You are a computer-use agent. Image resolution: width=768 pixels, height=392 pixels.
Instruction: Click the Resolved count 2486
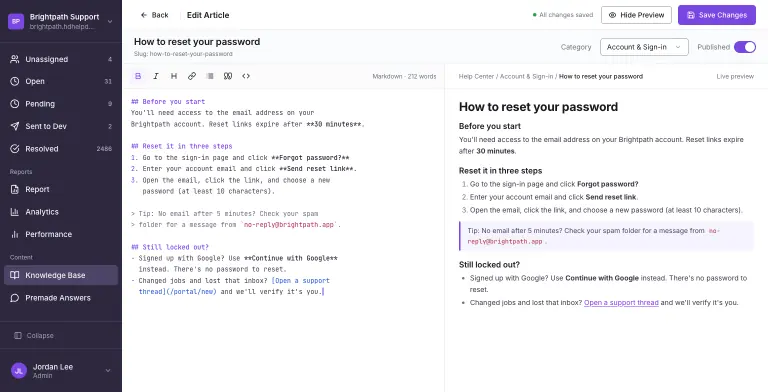(x=104, y=149)
